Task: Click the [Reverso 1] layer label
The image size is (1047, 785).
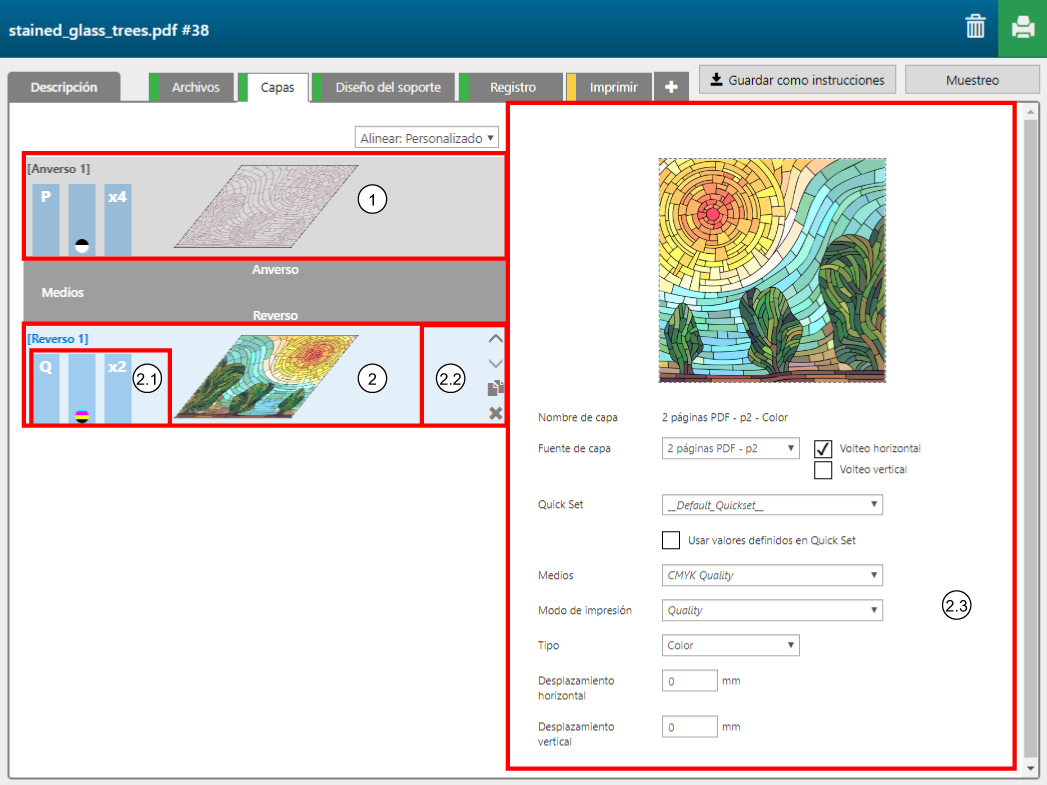Action: point(58,338)
